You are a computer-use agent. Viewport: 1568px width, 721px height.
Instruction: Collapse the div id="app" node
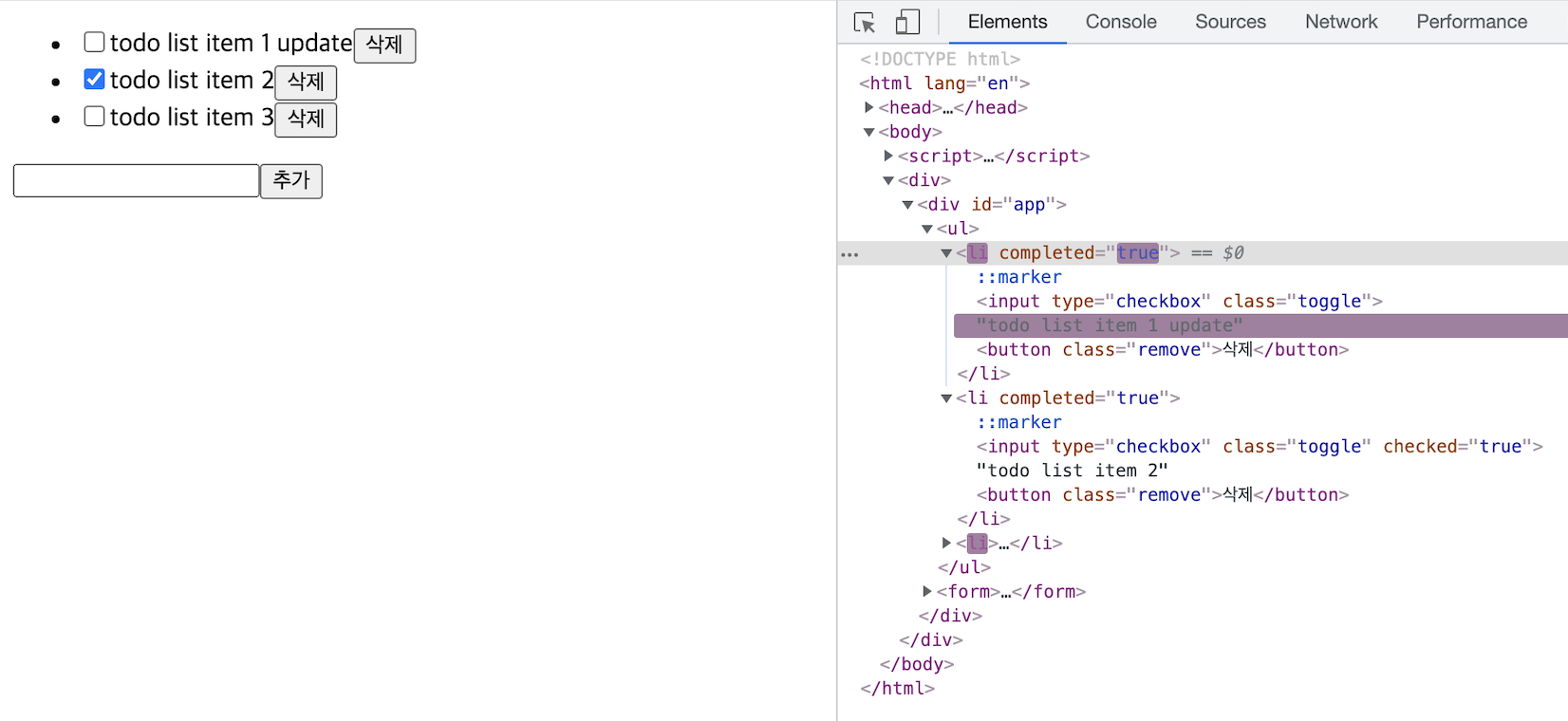[907, 204]
